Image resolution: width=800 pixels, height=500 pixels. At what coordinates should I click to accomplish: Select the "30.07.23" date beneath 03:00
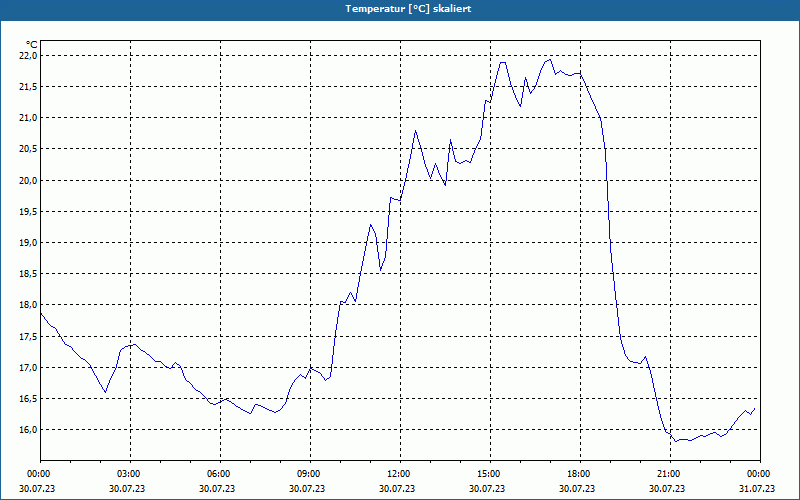tap(127, 488)
